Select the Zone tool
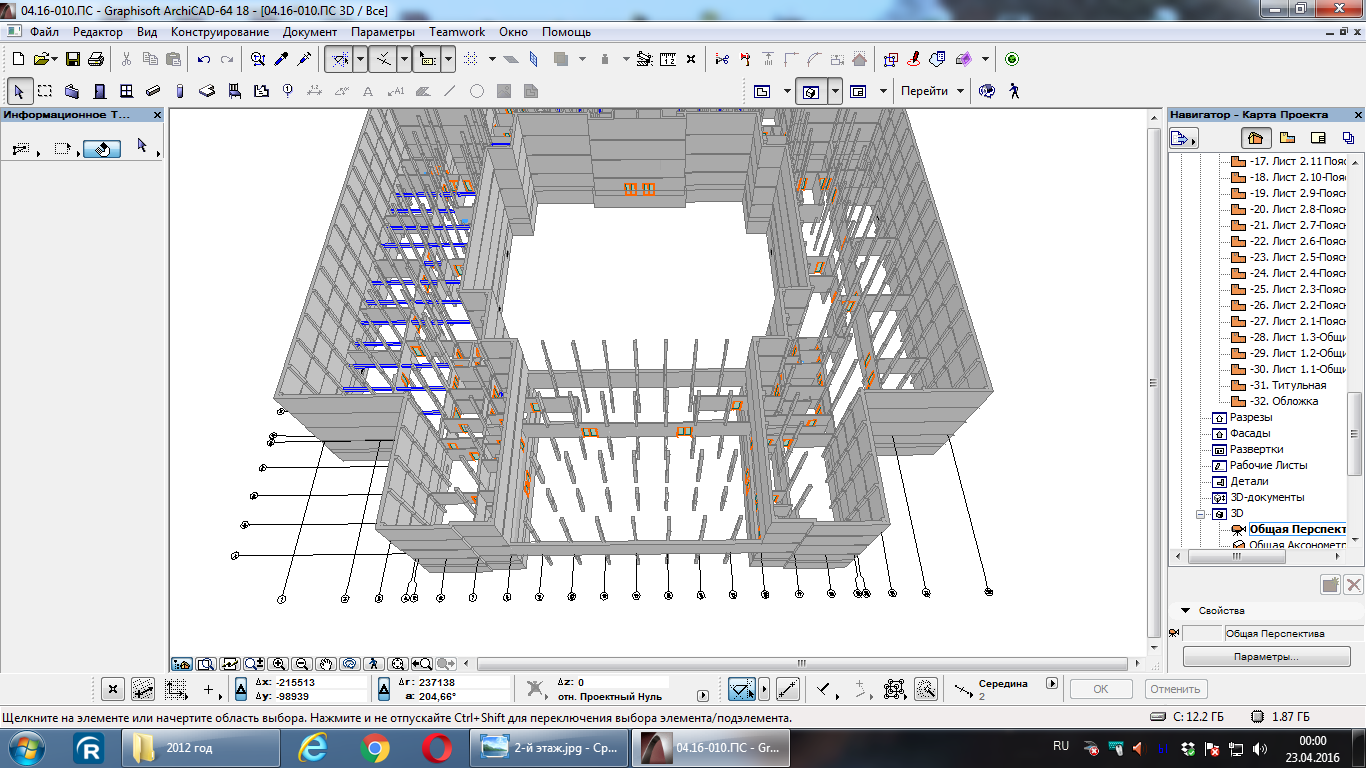Viewport: 1366px width, 768px height. click(x=261, y=91)
